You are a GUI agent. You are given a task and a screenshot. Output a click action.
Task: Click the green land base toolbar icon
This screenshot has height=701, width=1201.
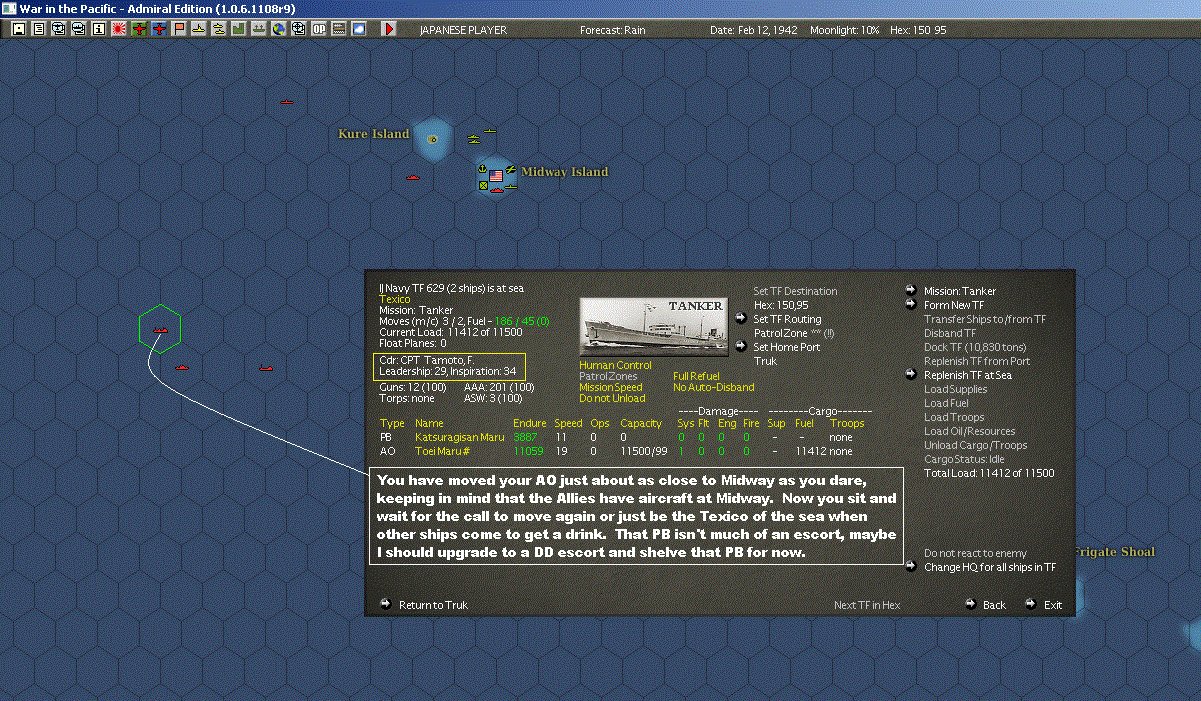point(239,29)
